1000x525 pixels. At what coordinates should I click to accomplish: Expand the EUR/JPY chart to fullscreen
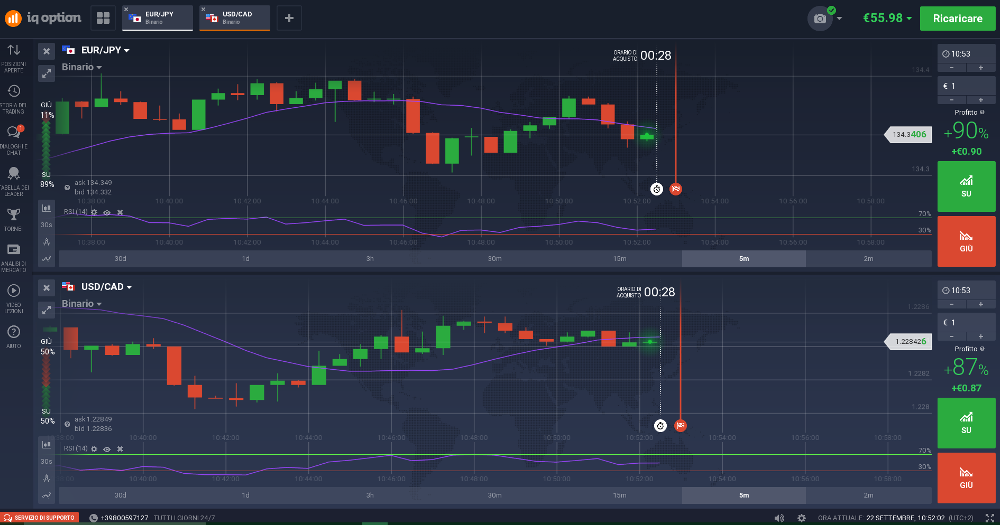(47, 74)
